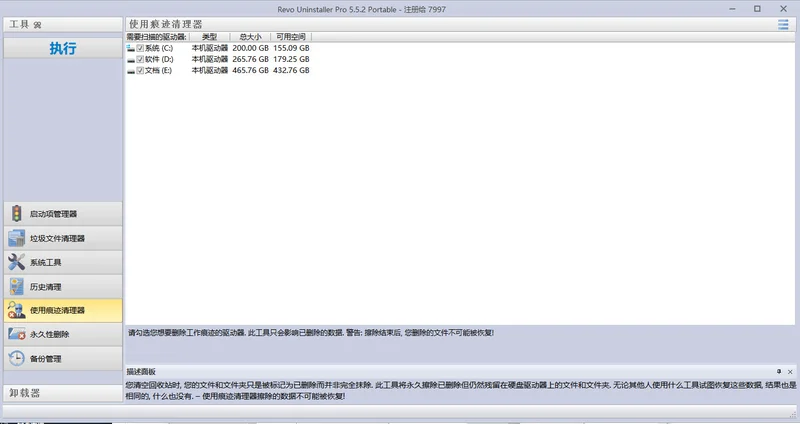Click the 备份管理 clock icon
Screen dimensions: 800x424
coord(17,358)
